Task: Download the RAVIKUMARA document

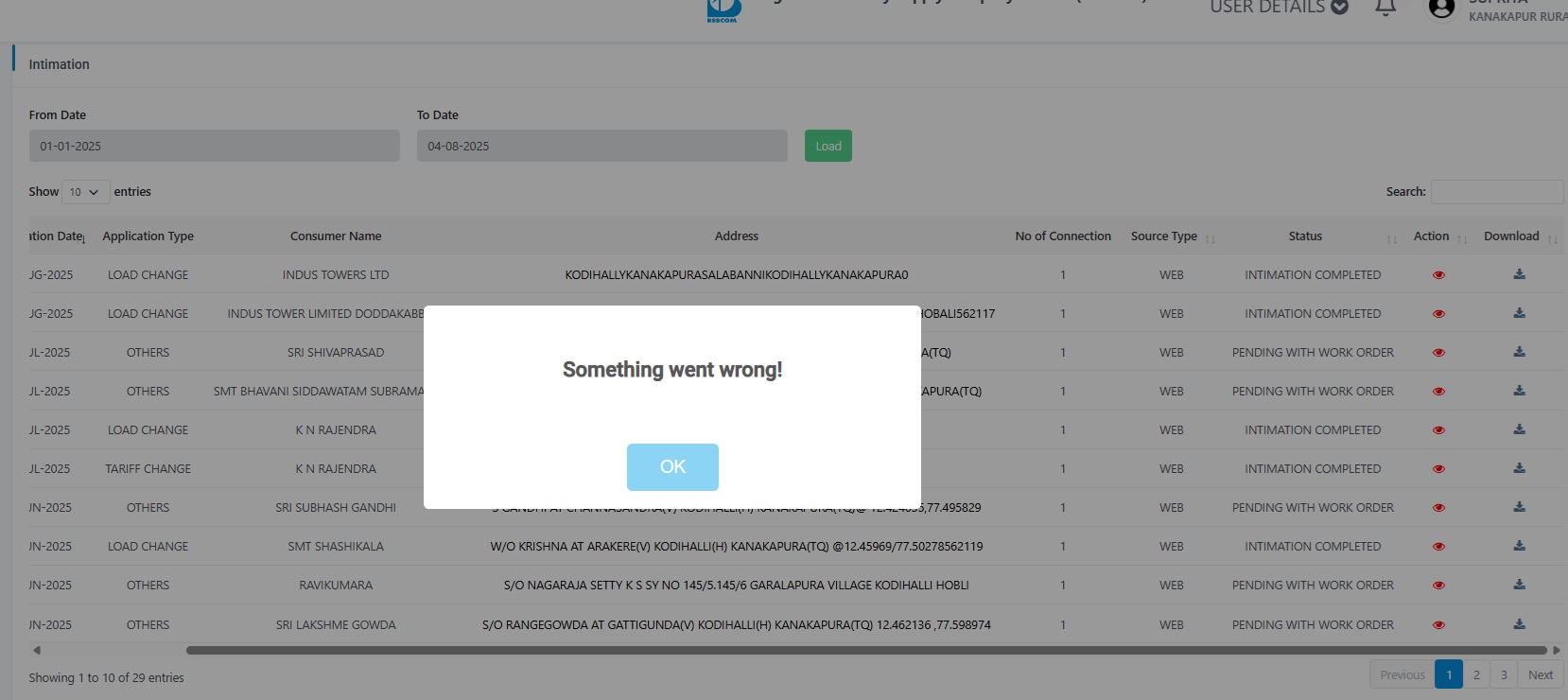Action: tap(1519, 585)
